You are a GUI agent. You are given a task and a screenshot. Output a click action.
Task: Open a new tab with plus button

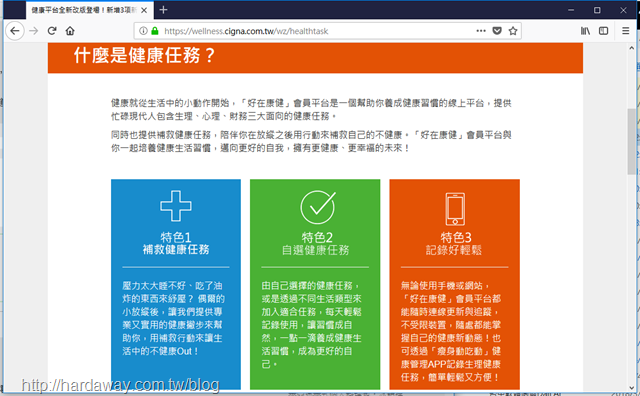163,10
